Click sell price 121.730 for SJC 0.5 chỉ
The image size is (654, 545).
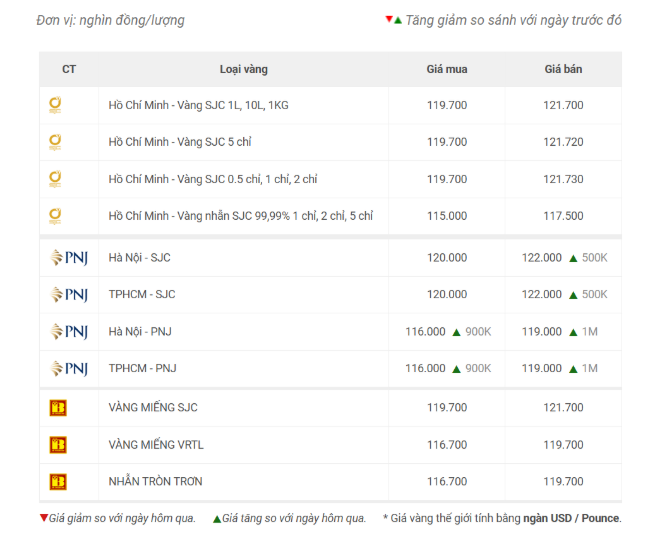[x=563, y=179]
